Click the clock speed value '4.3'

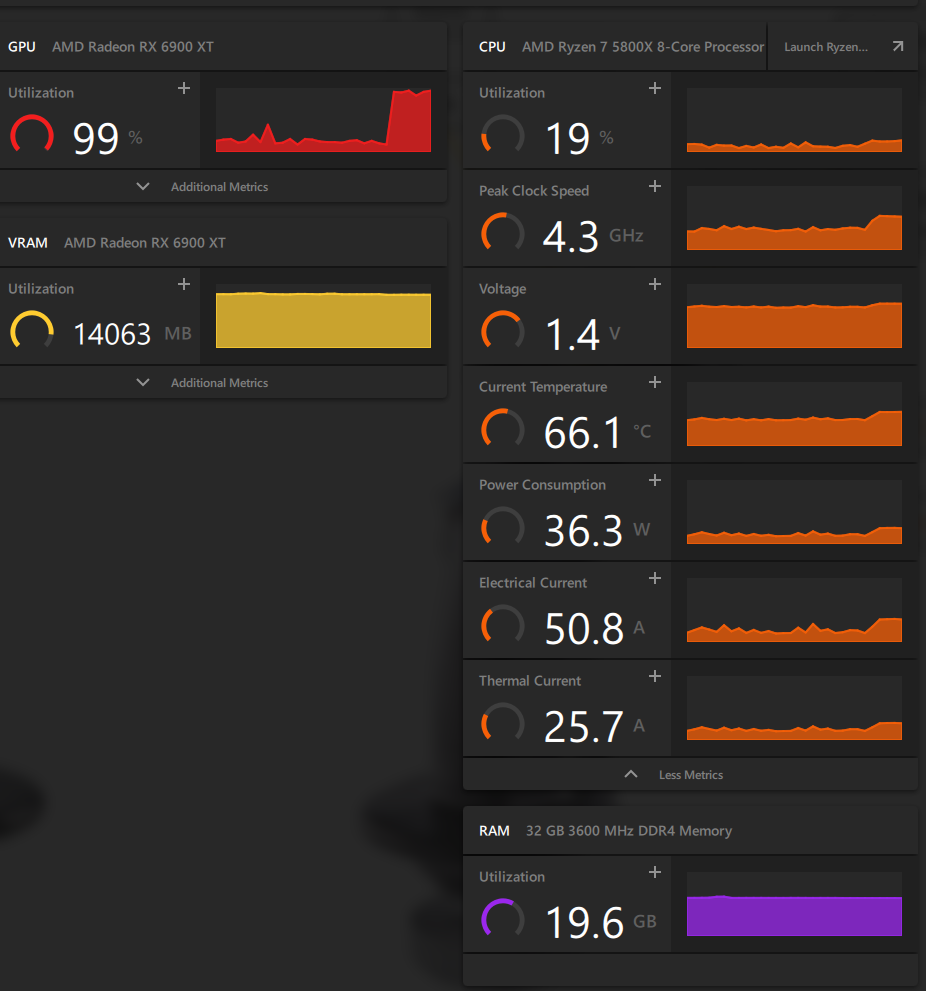pos(571,236)
